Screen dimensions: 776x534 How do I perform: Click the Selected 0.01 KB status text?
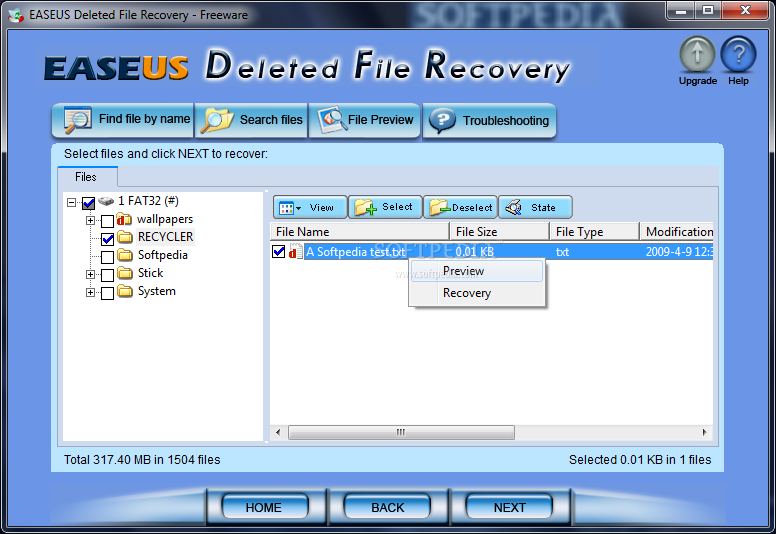tap(640, 460)
